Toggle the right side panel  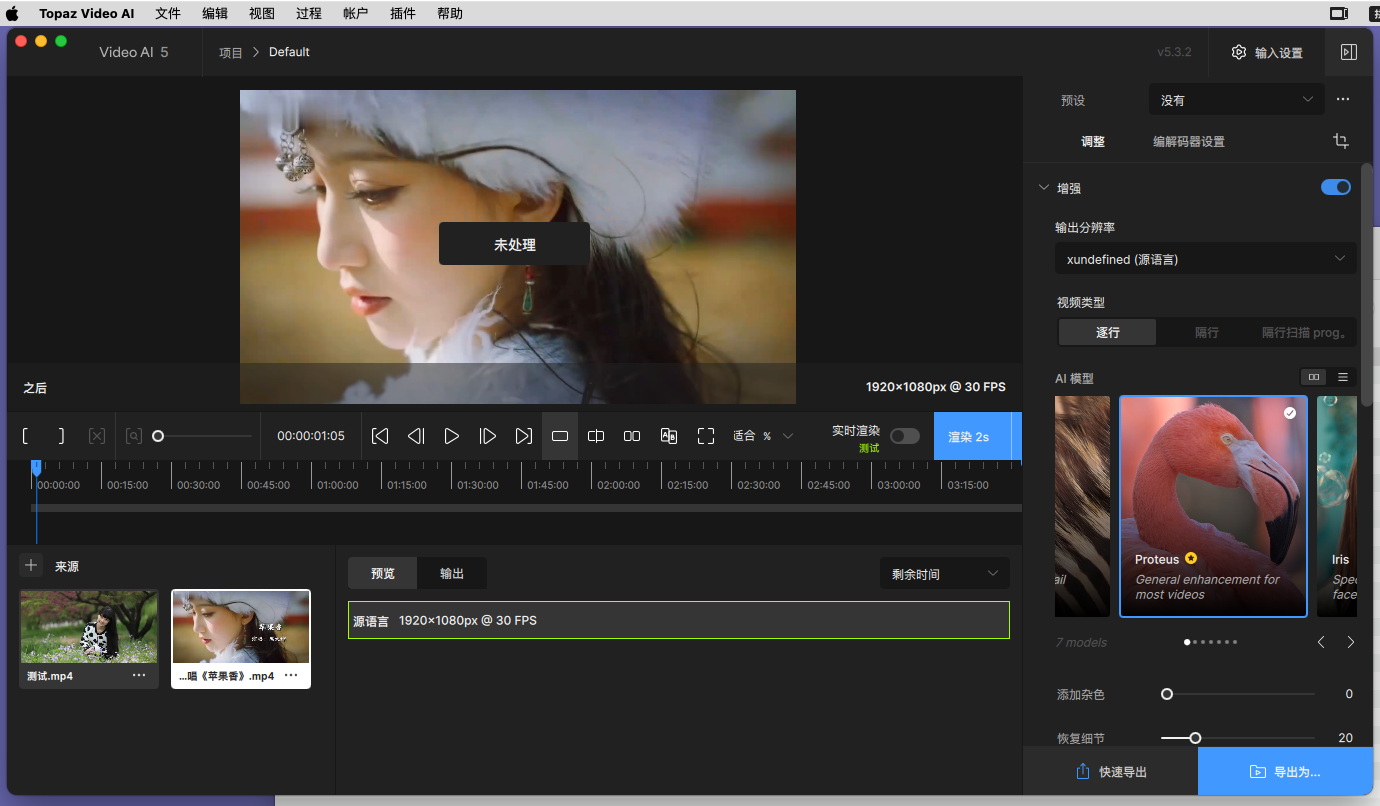(x=1349, y=52)
